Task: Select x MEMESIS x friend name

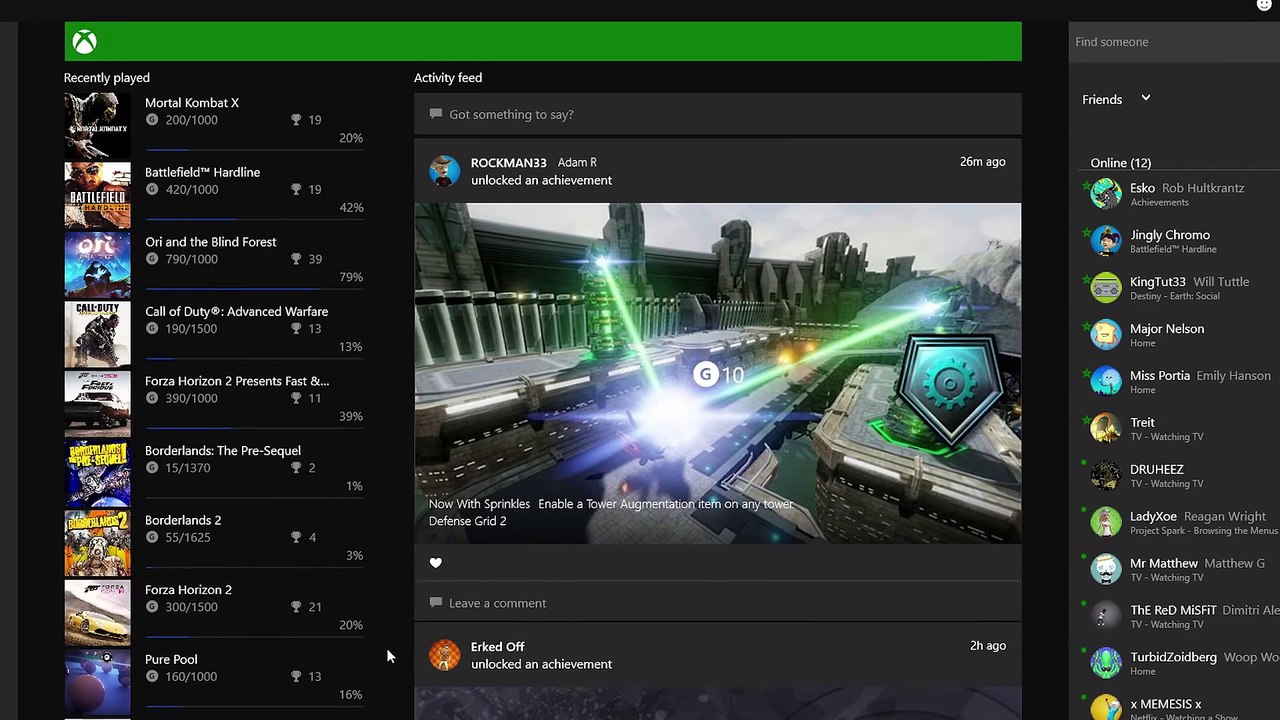Action: pyautogui.click(x=1166, y=704)
